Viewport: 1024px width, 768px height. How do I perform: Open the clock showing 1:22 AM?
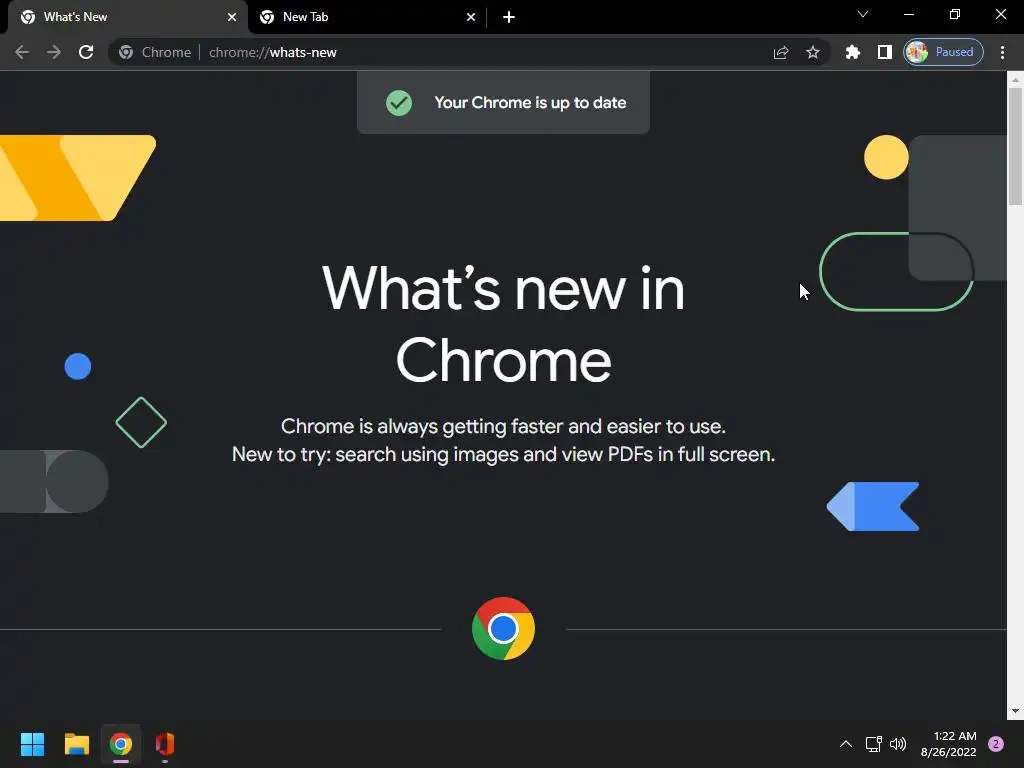948,744
